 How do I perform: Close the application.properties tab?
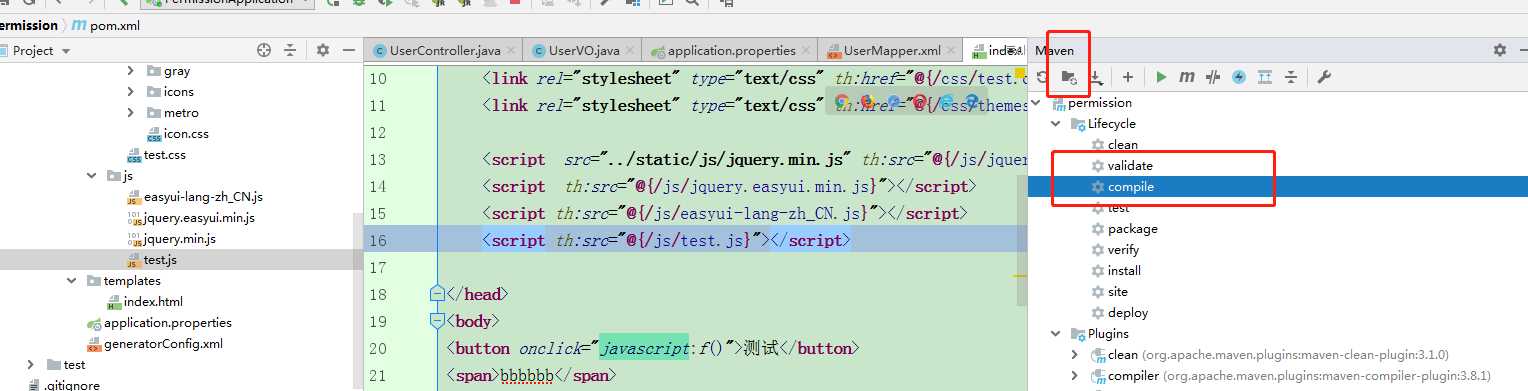[806, 50]
